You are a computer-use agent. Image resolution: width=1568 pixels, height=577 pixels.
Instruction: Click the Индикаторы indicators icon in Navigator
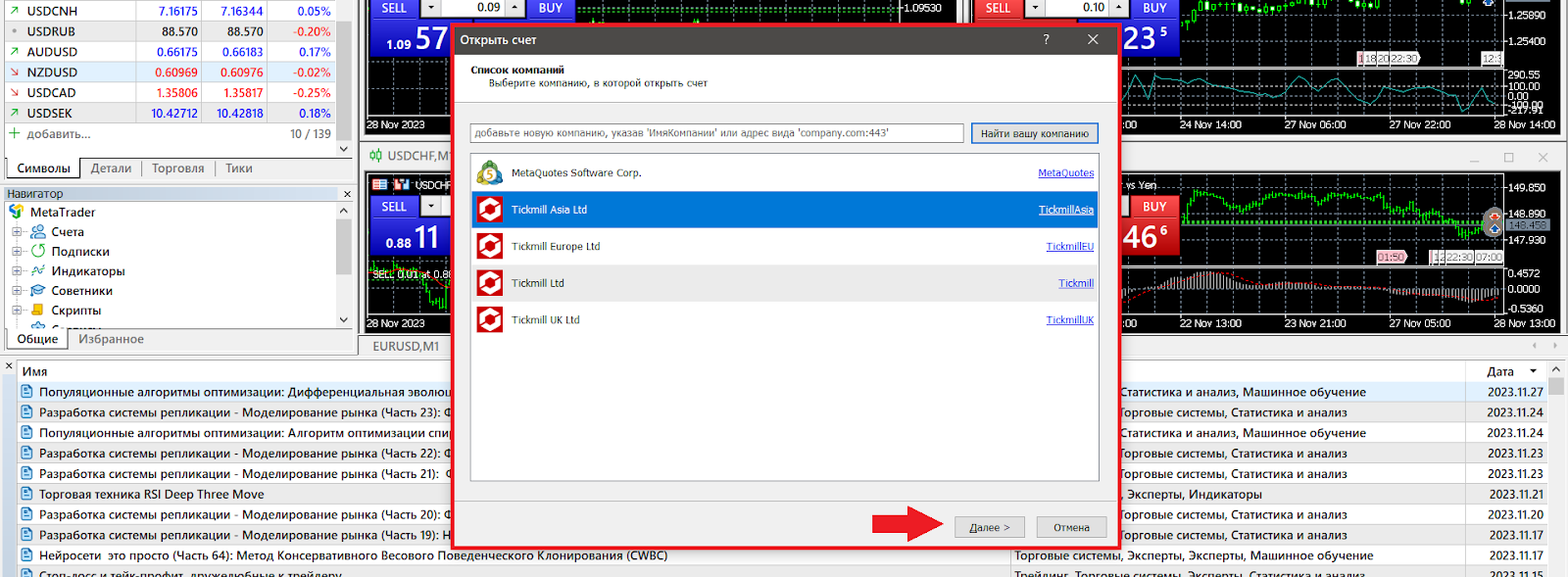38,270
